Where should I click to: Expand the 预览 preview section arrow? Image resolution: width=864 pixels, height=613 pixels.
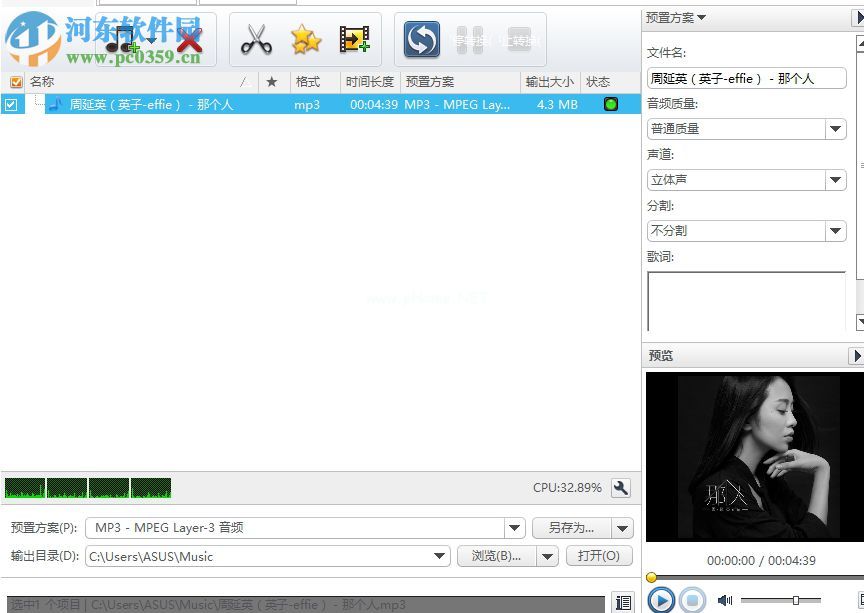(x=857, y=355)
